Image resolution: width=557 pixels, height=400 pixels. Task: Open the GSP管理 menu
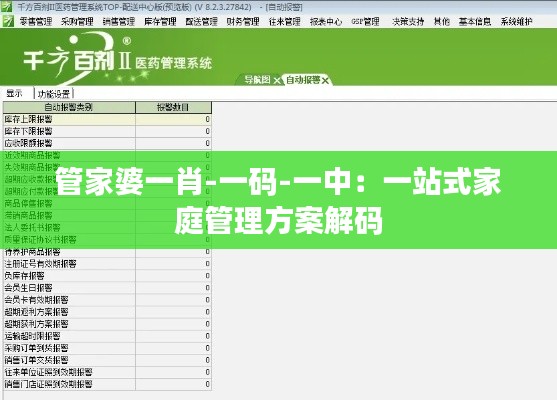(x=366, y=22)
